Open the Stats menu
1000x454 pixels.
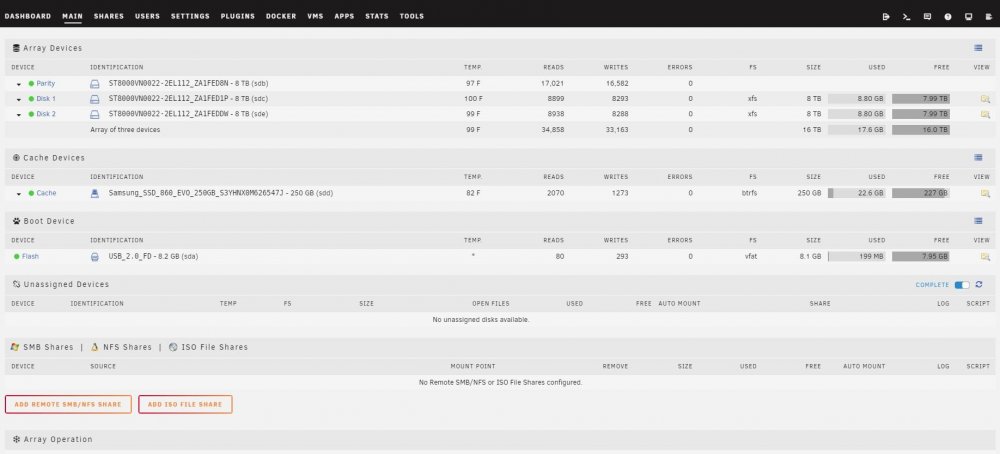tap(377, 17)
